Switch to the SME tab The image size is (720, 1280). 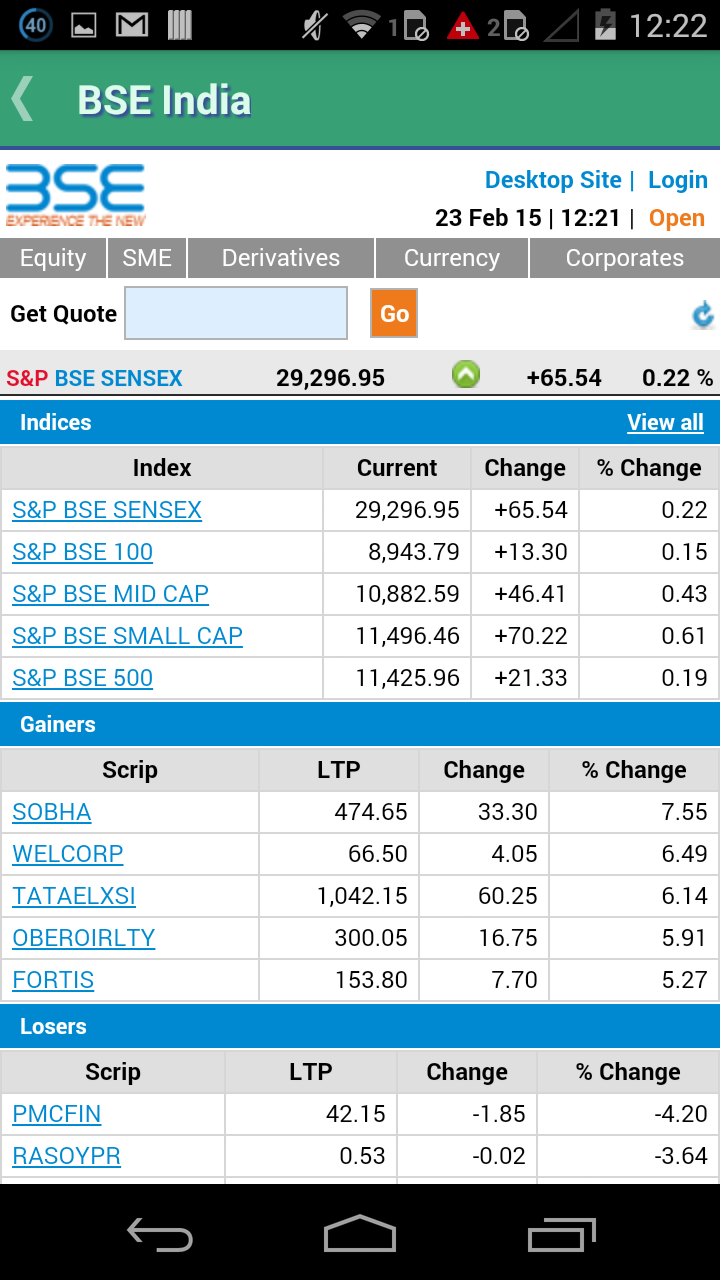(x=147, y=258)
